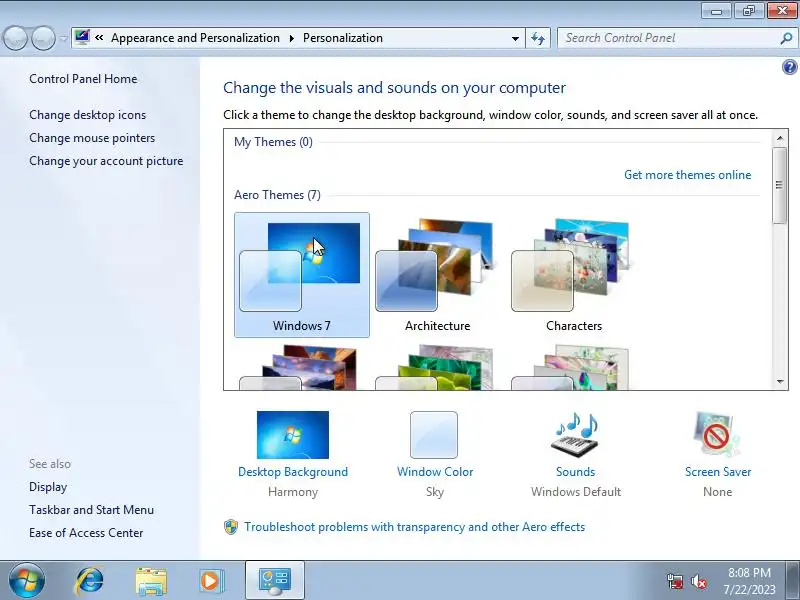Screen dimensions: 800x600
Task: Select the Architecture theme
Action: [x=437, y=274]
